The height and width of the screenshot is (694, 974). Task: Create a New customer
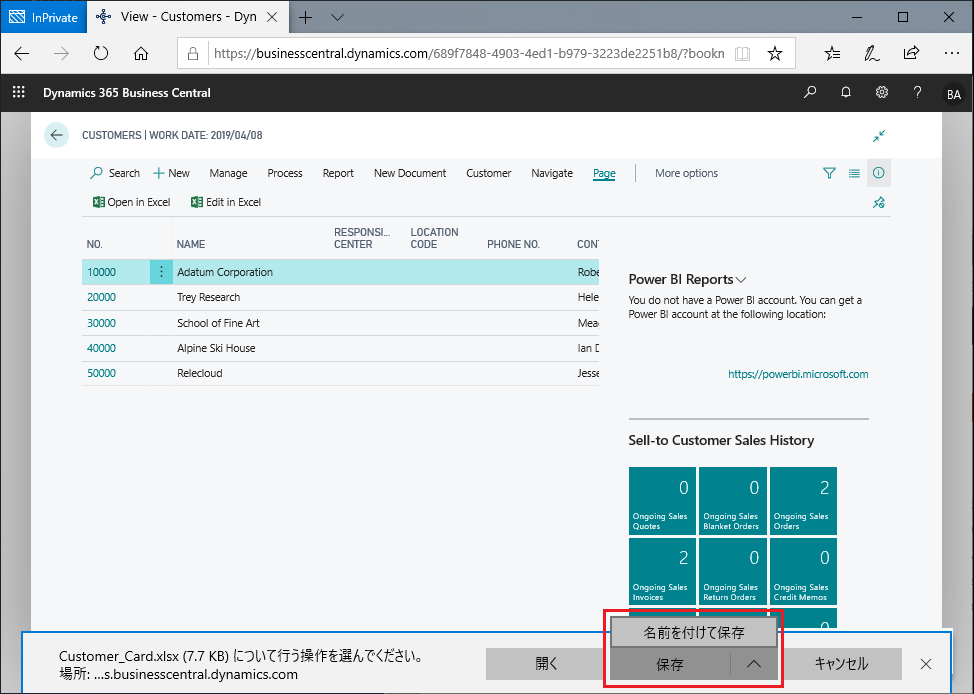(x=171, y=173)
